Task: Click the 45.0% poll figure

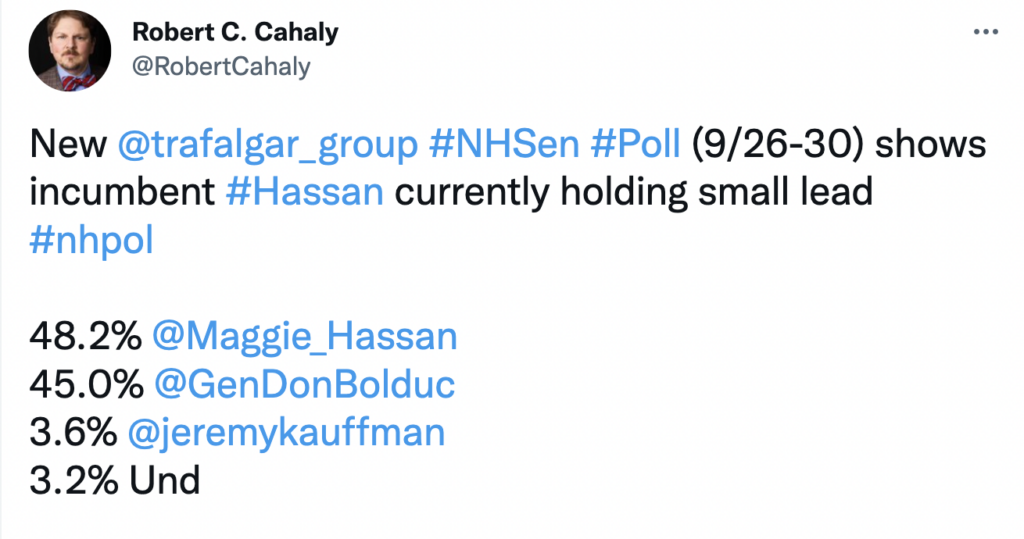Action: coord(86,385)
